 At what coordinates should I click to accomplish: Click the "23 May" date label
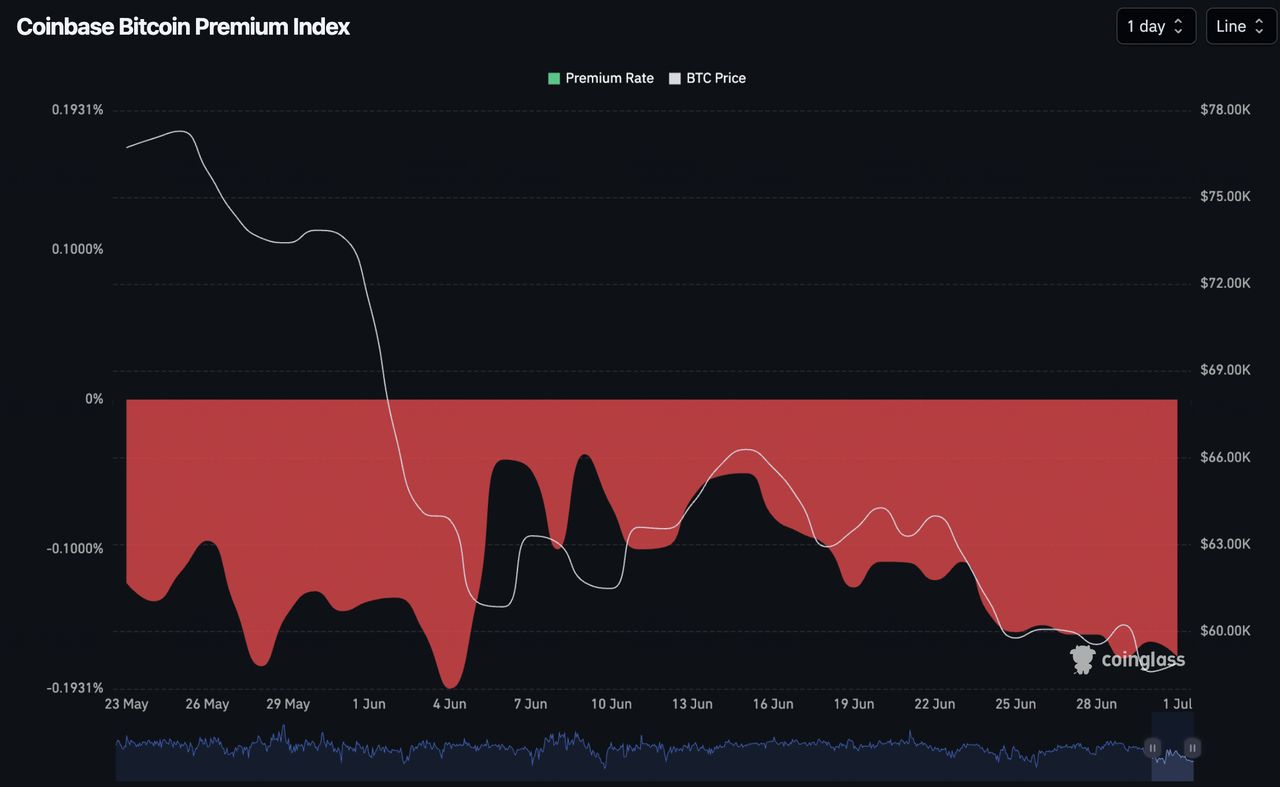click(127, 704)
